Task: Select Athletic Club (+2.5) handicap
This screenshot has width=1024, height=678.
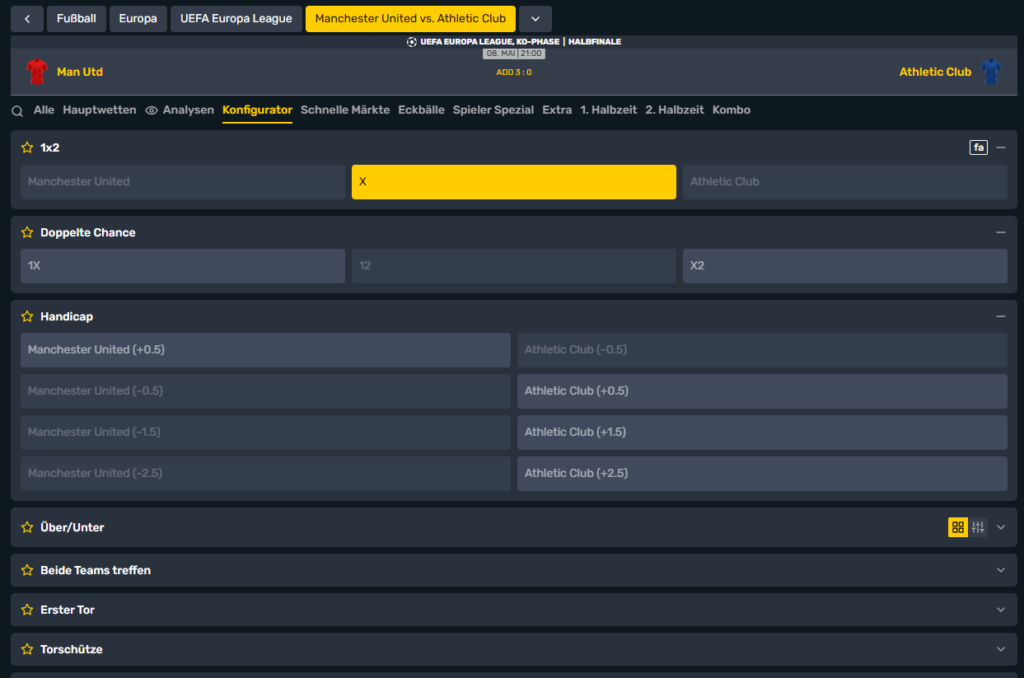Action: click(762, 474)
